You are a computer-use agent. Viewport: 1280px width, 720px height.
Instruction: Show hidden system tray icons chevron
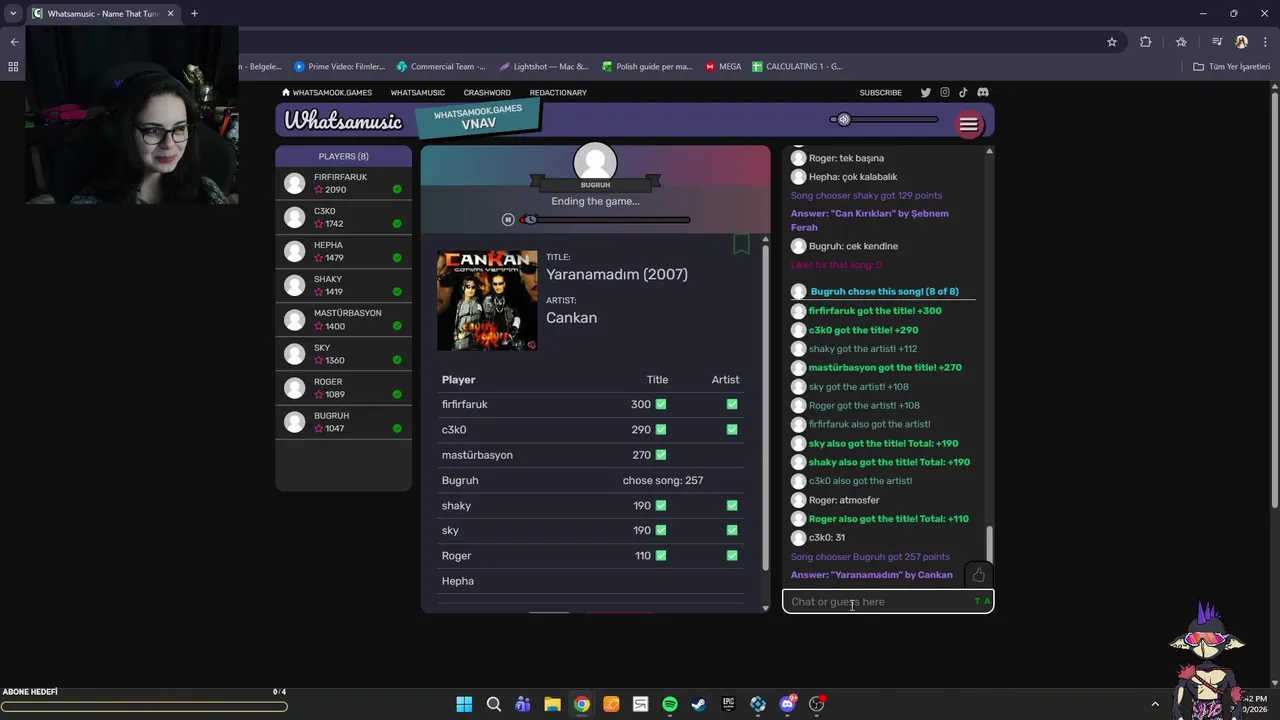pyautogui.click(x=1155, y=704)
